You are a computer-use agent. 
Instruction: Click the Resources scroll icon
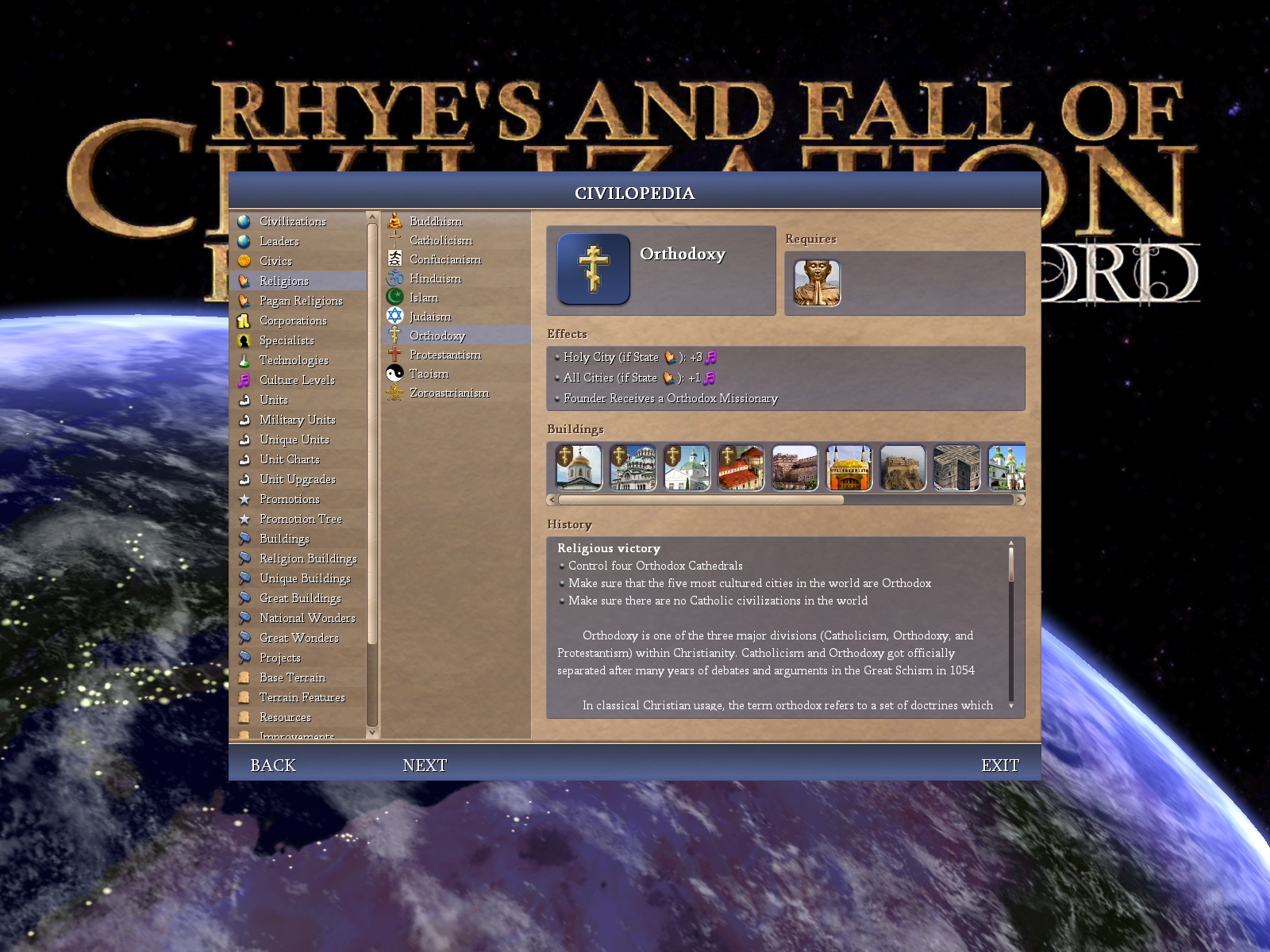pyautogui.click(x=244, y=717)
